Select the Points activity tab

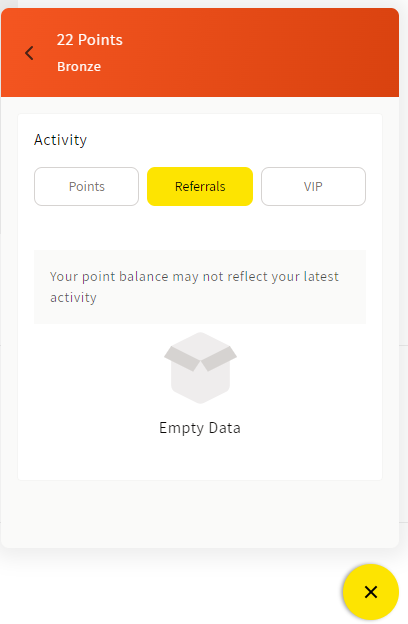[x=86, y=186]
